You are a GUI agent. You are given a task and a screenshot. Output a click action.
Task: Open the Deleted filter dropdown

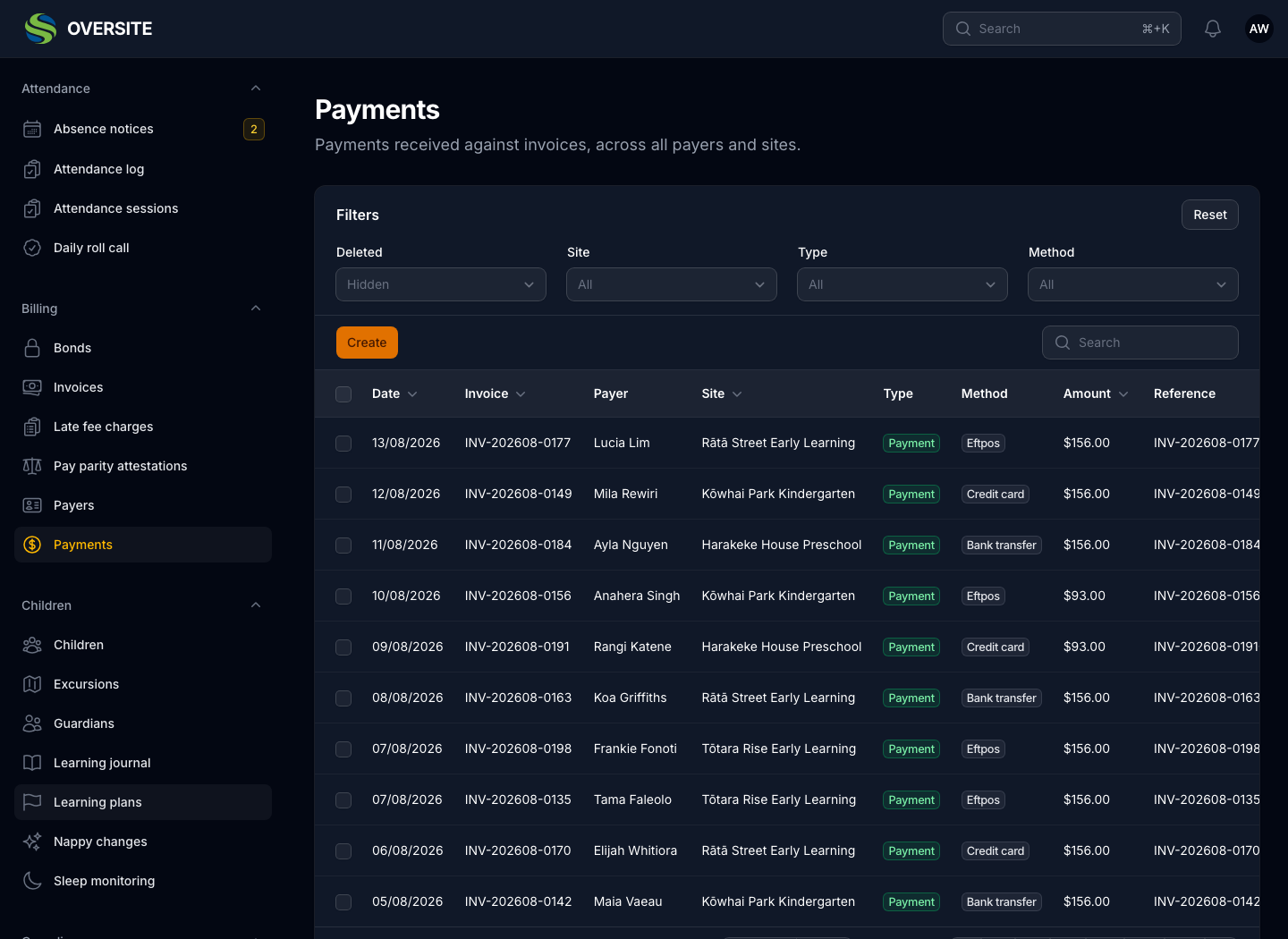pyautogui.click(x=441, y=284)
